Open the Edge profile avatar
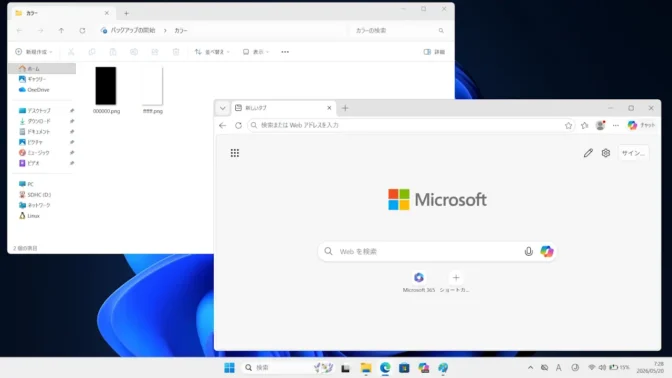Image resolution: width=672 pixels, height=378 pixels. [x=600, y=125]
